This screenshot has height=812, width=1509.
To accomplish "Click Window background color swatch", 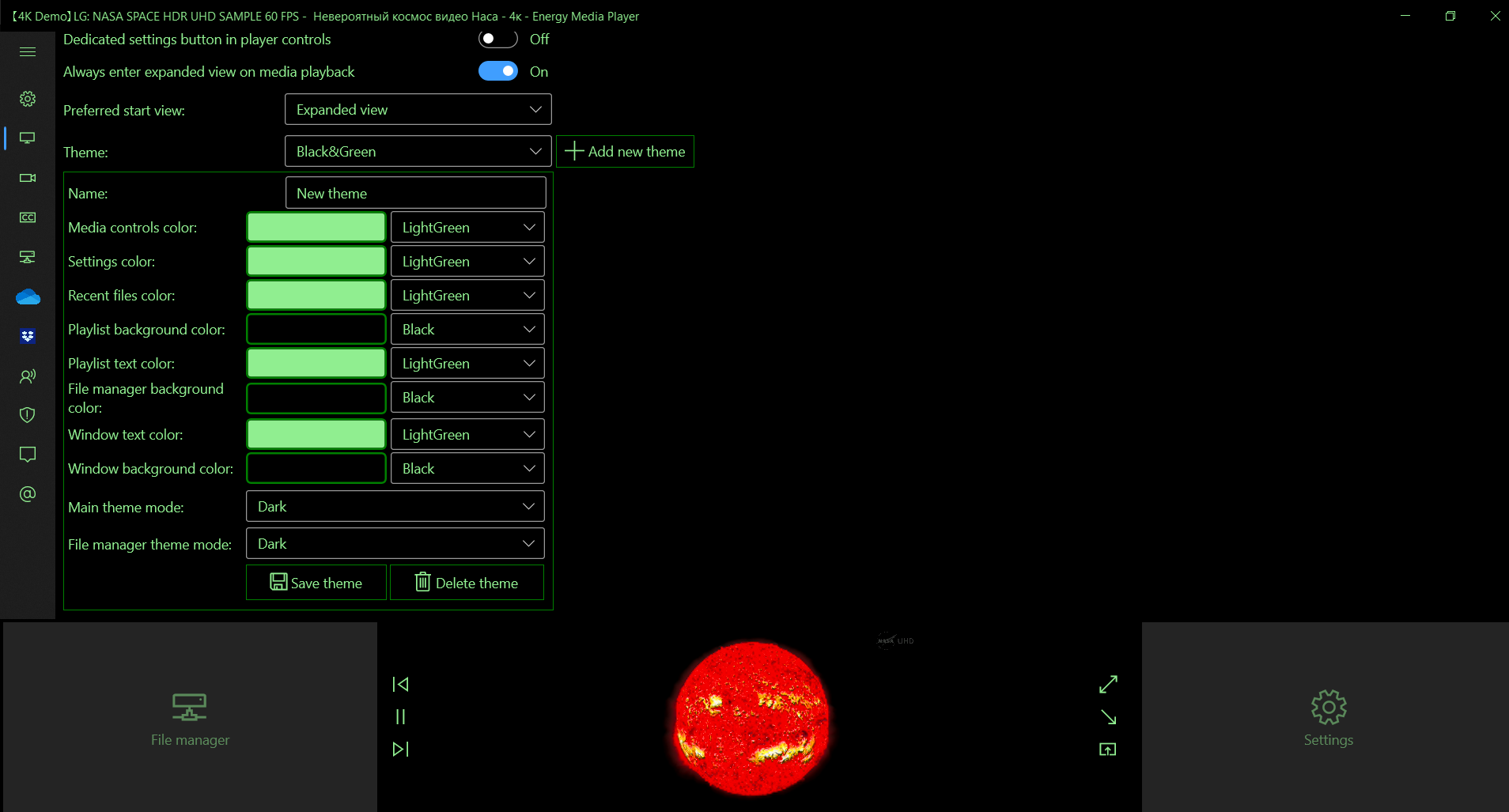I will (316, 468).
